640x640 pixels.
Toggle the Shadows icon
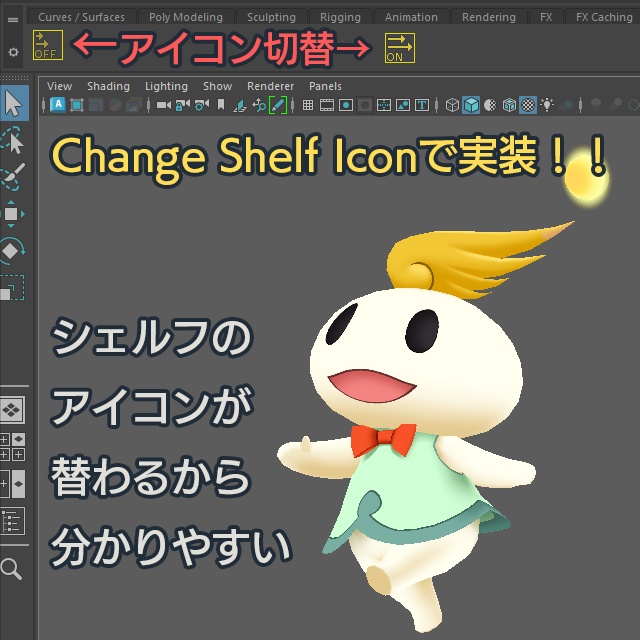566,105
